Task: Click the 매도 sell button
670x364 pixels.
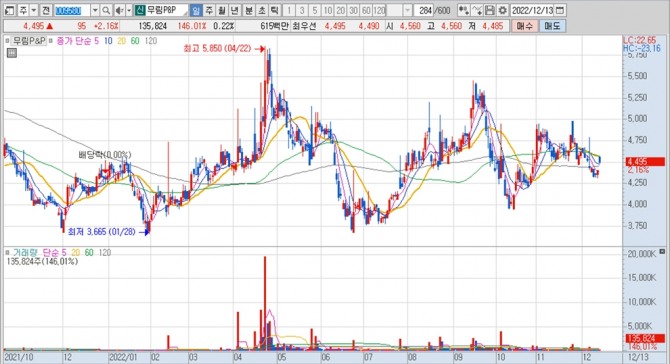Action: tap(552, 26)
